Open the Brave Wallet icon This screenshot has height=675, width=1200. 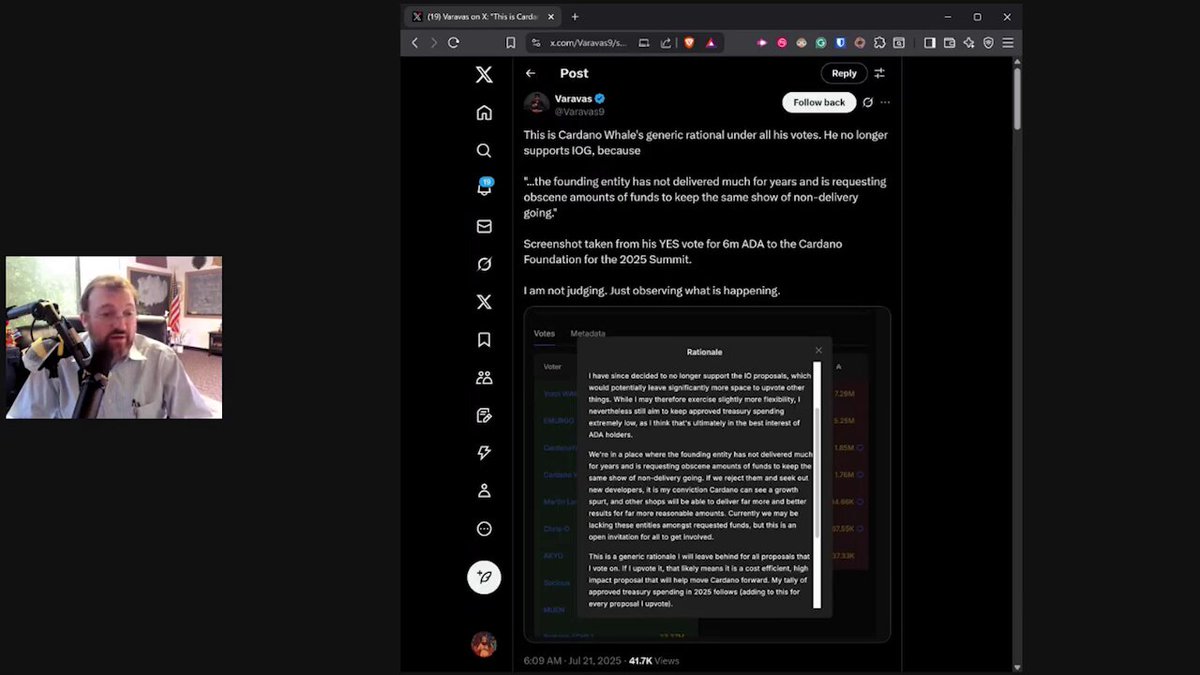[949, 43]
